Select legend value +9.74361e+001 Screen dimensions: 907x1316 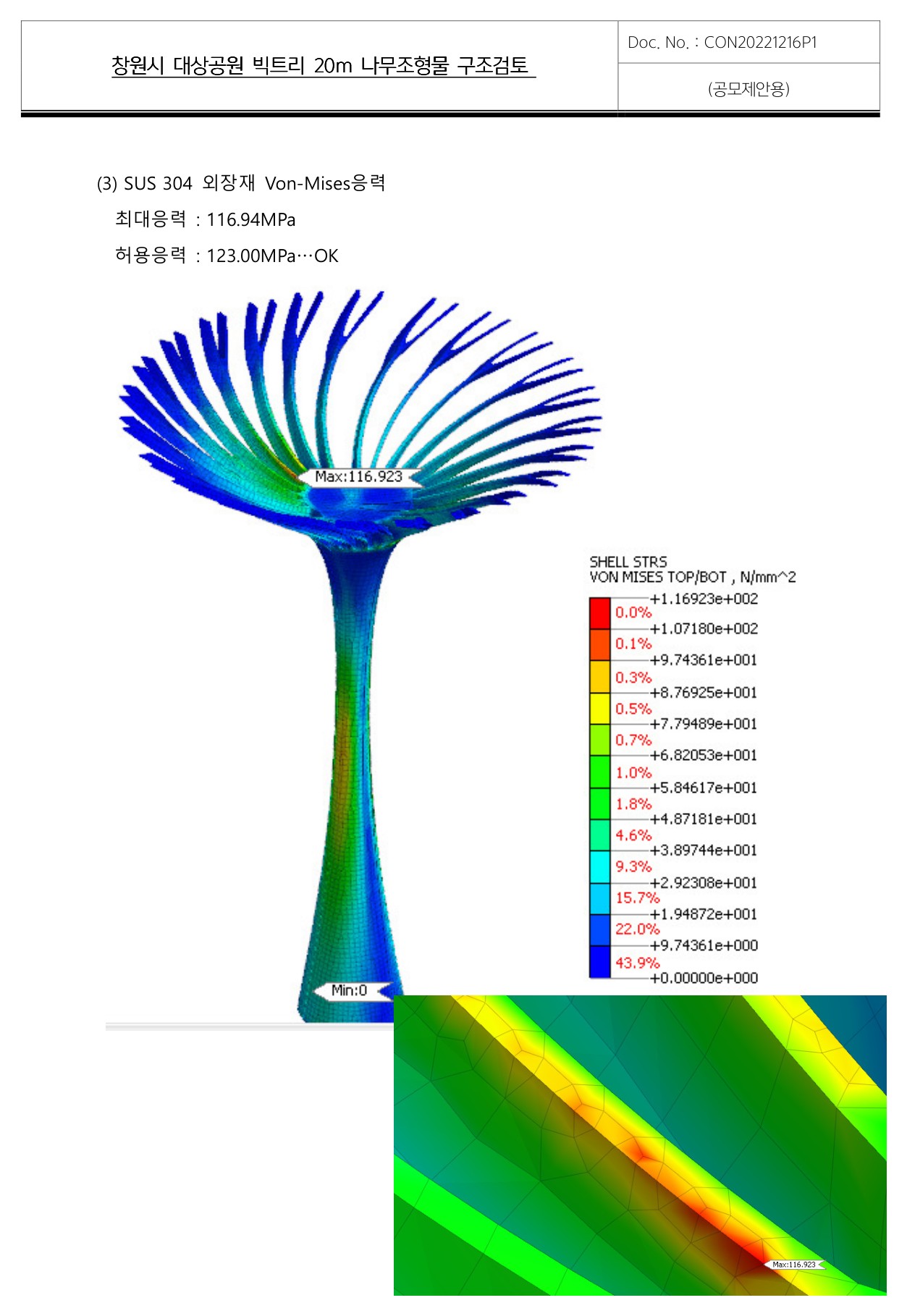pos(704,660)
